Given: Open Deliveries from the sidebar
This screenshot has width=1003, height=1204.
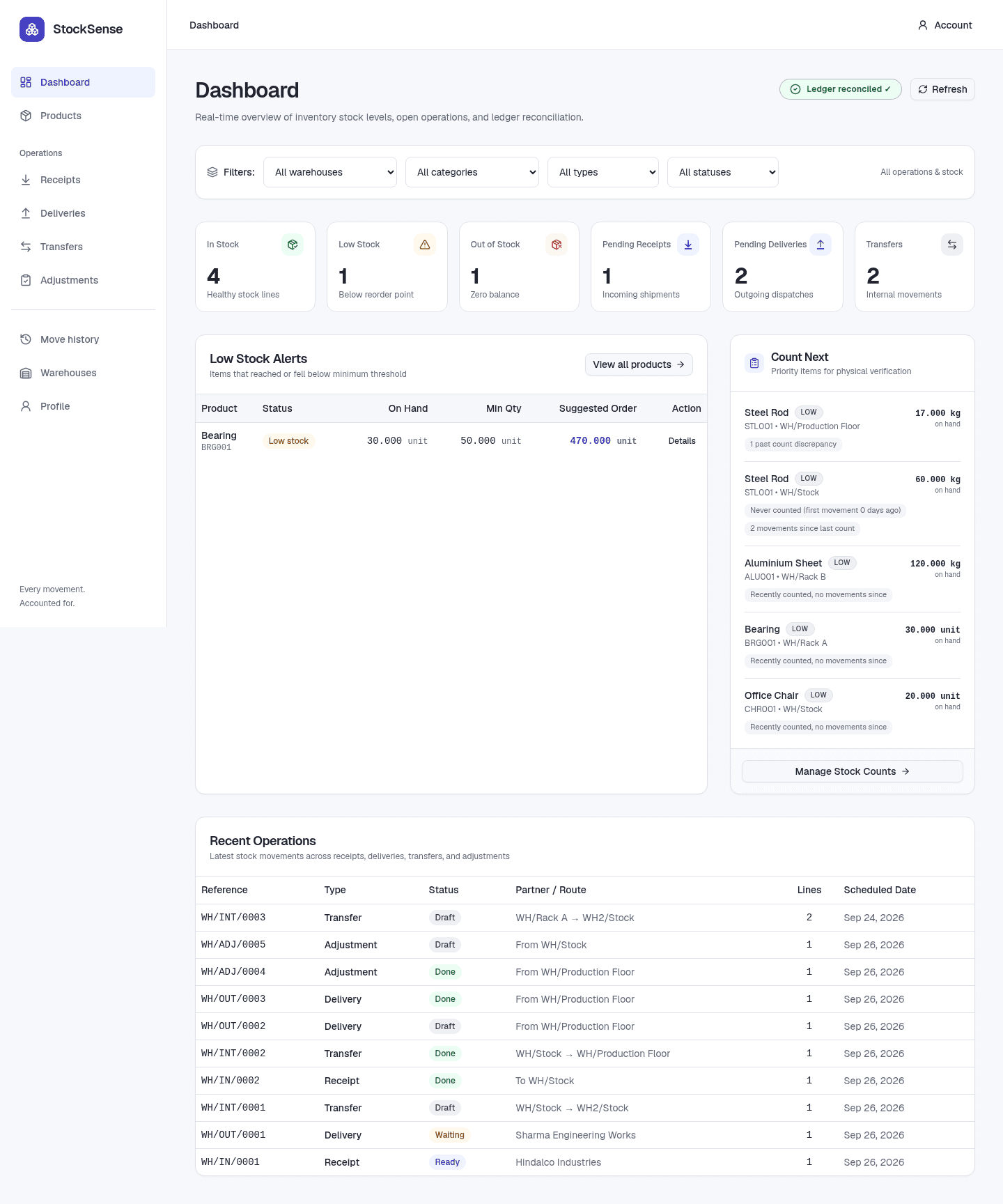Looking at the screenshot, I should pyautogui.click(x=83, y=213).
